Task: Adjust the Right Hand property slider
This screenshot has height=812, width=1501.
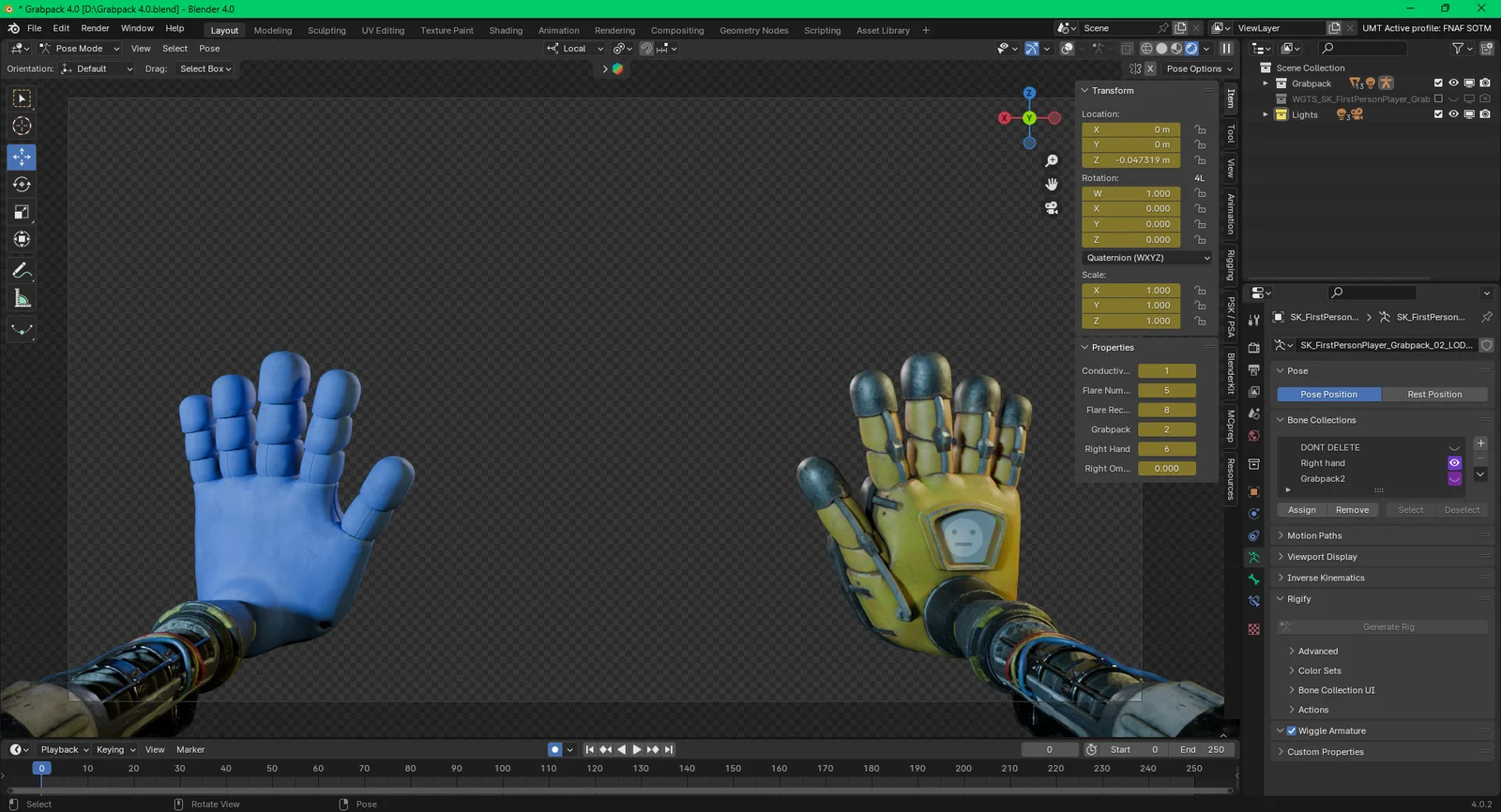Action: click(1166, 449)
